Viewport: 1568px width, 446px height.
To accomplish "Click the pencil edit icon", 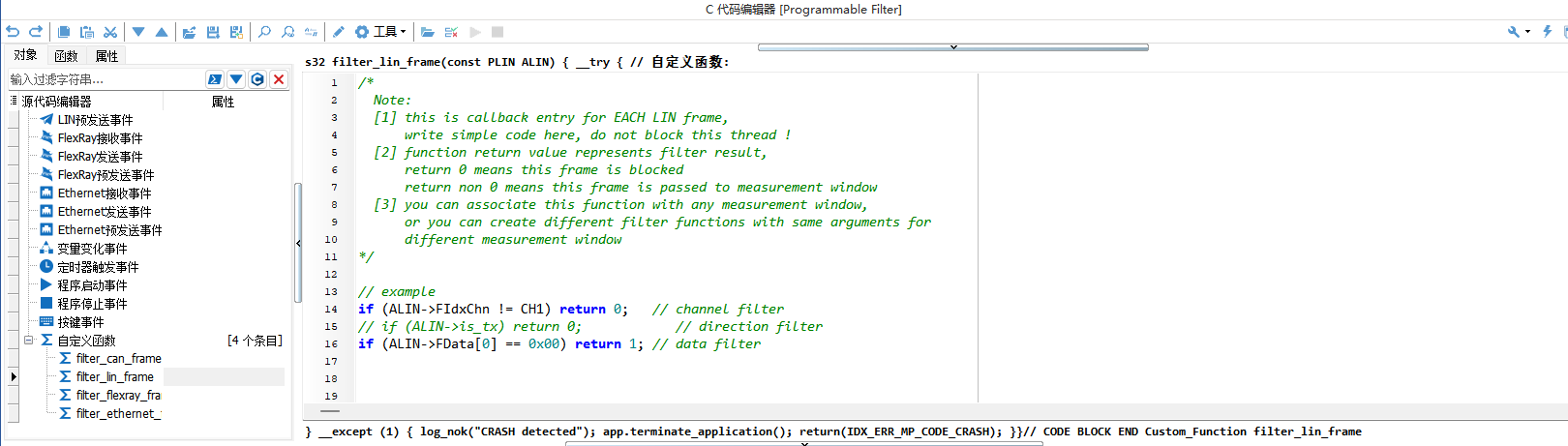I will coord(339,32).
